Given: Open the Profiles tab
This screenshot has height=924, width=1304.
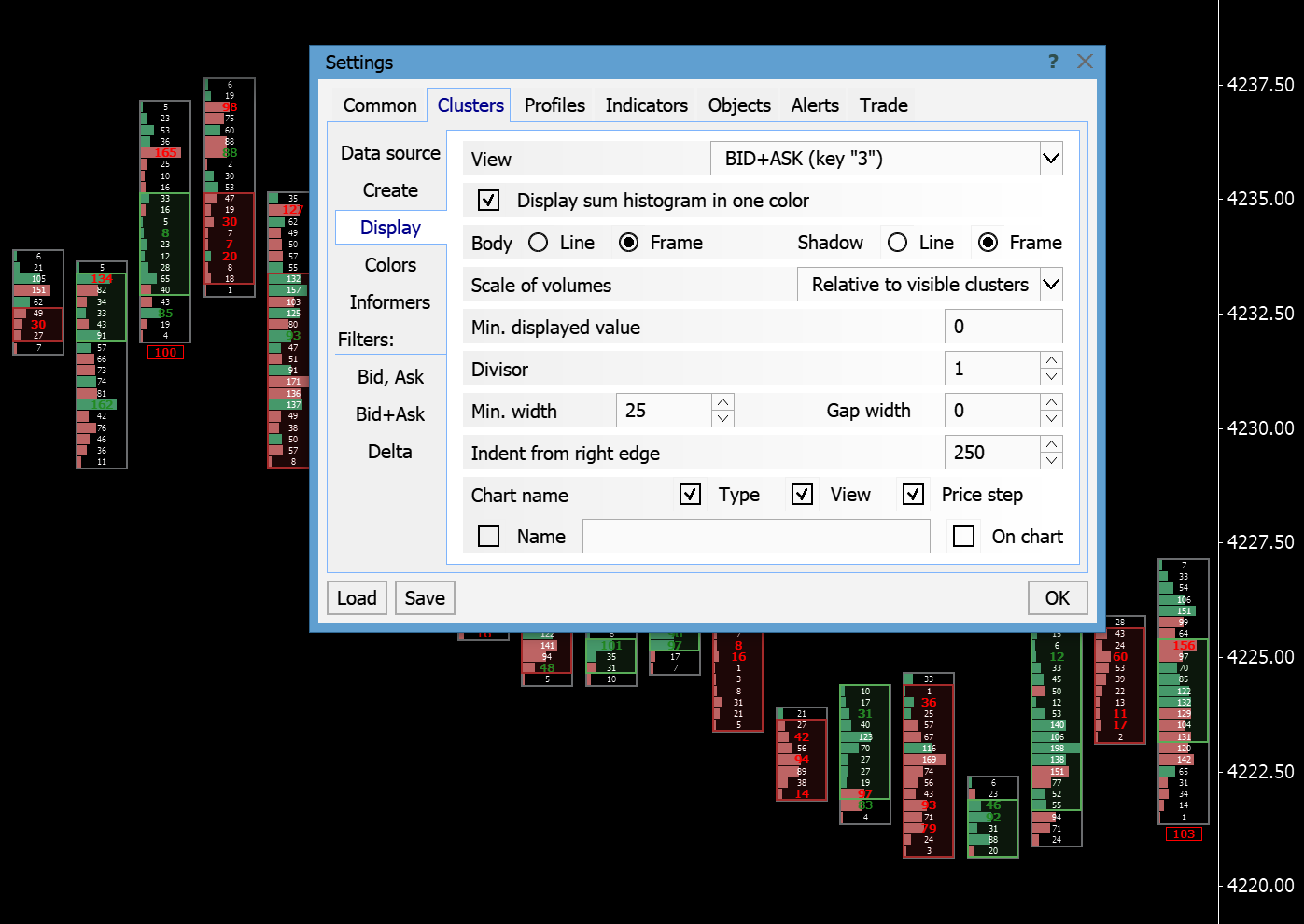Looking at the screenshot, I should pyautogui.click(x=554, y=105).
